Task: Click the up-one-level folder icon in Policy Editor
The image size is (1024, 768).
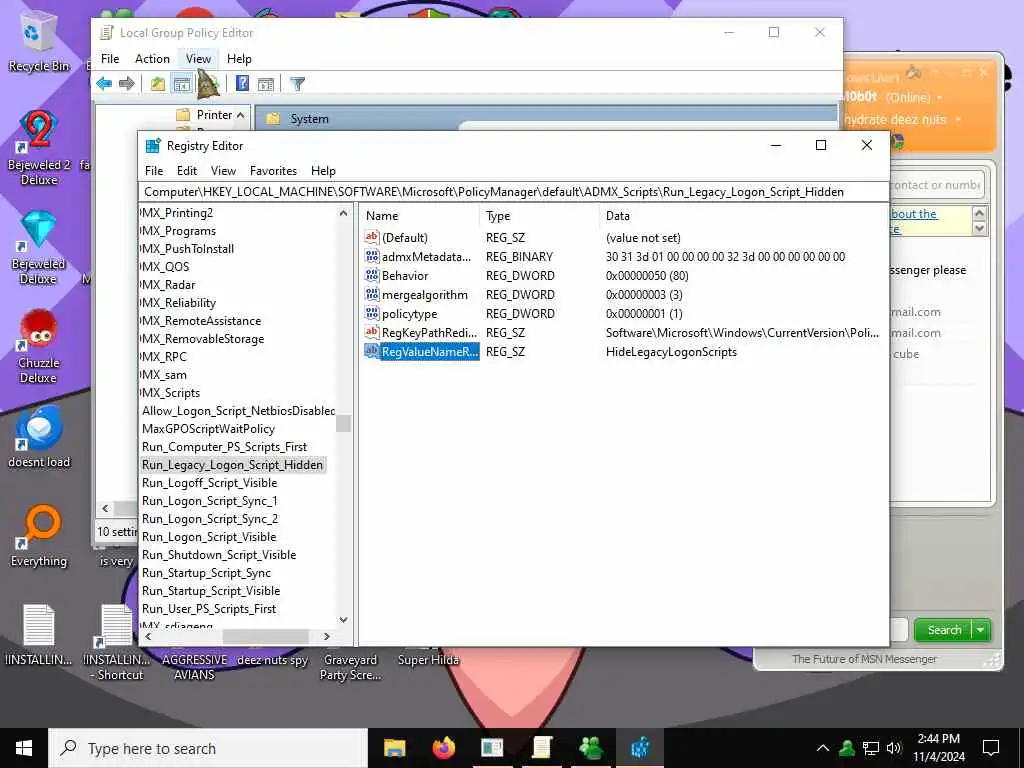Action: 157,84
